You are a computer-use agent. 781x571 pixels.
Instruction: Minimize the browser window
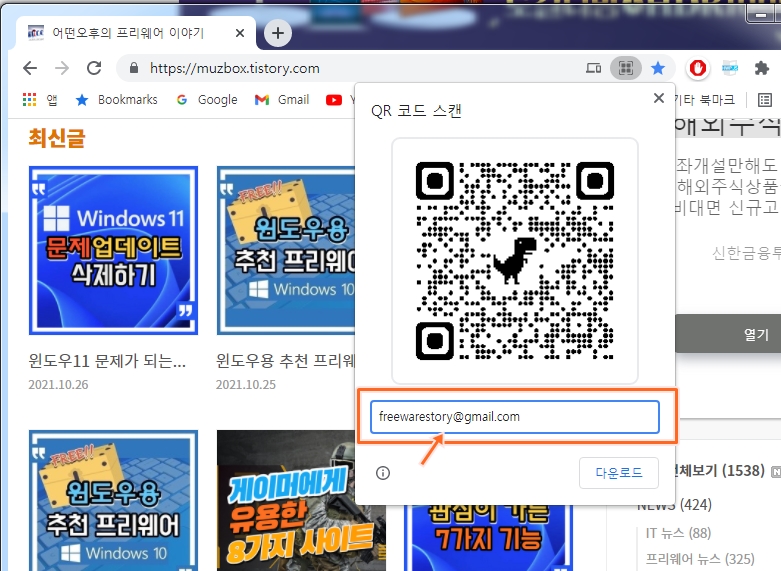click(x=761, y=15)
